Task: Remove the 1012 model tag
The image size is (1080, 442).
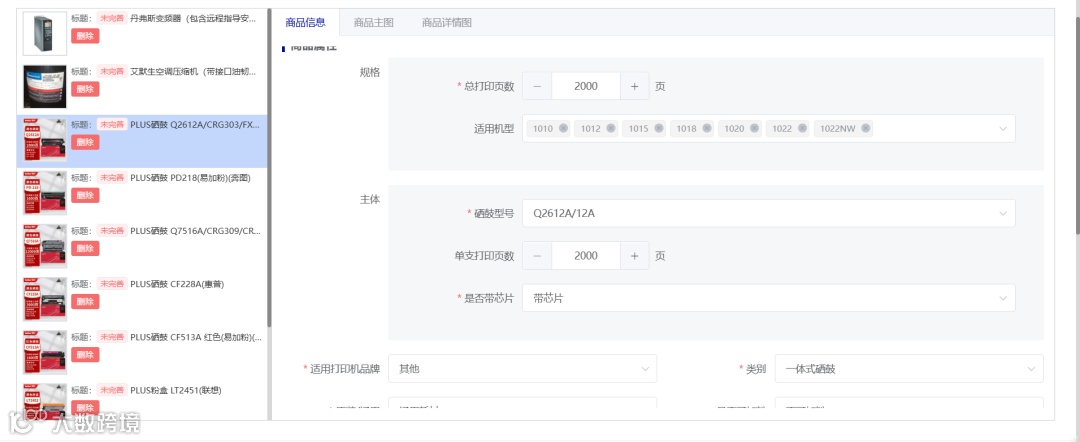Action: pyautogui.click(x=611, y=129)
